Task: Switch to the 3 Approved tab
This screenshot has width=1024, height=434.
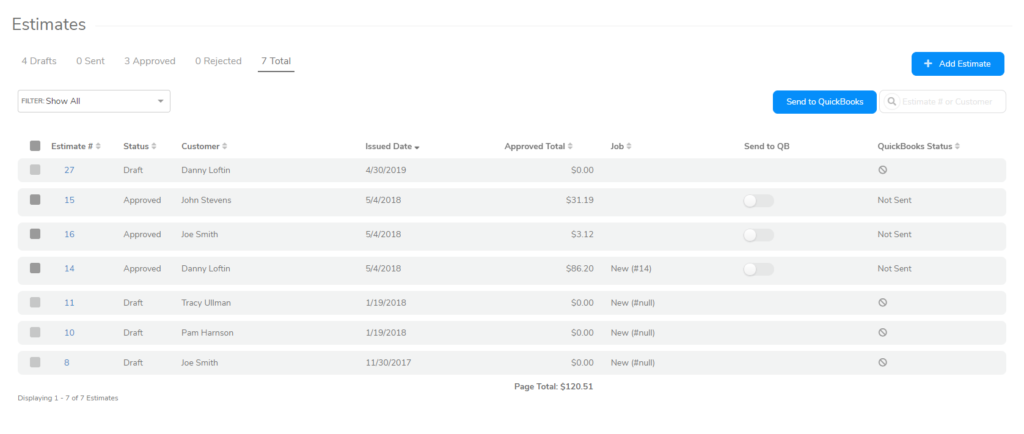Action: (149, 61)
